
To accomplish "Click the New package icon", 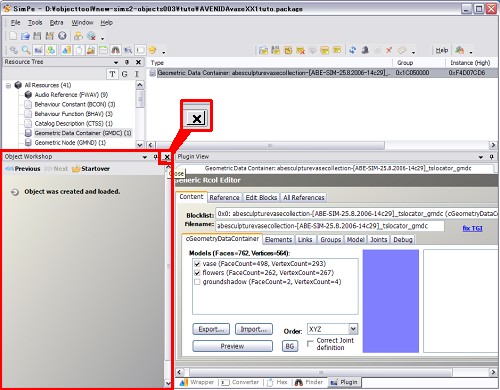I will coord(13,36).
